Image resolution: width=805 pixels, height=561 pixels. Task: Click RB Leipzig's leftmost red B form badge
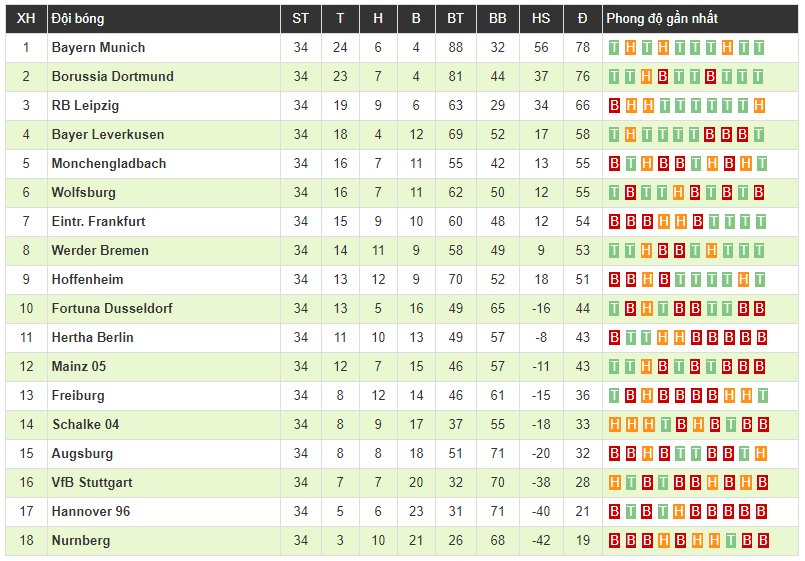coord(615,106)
